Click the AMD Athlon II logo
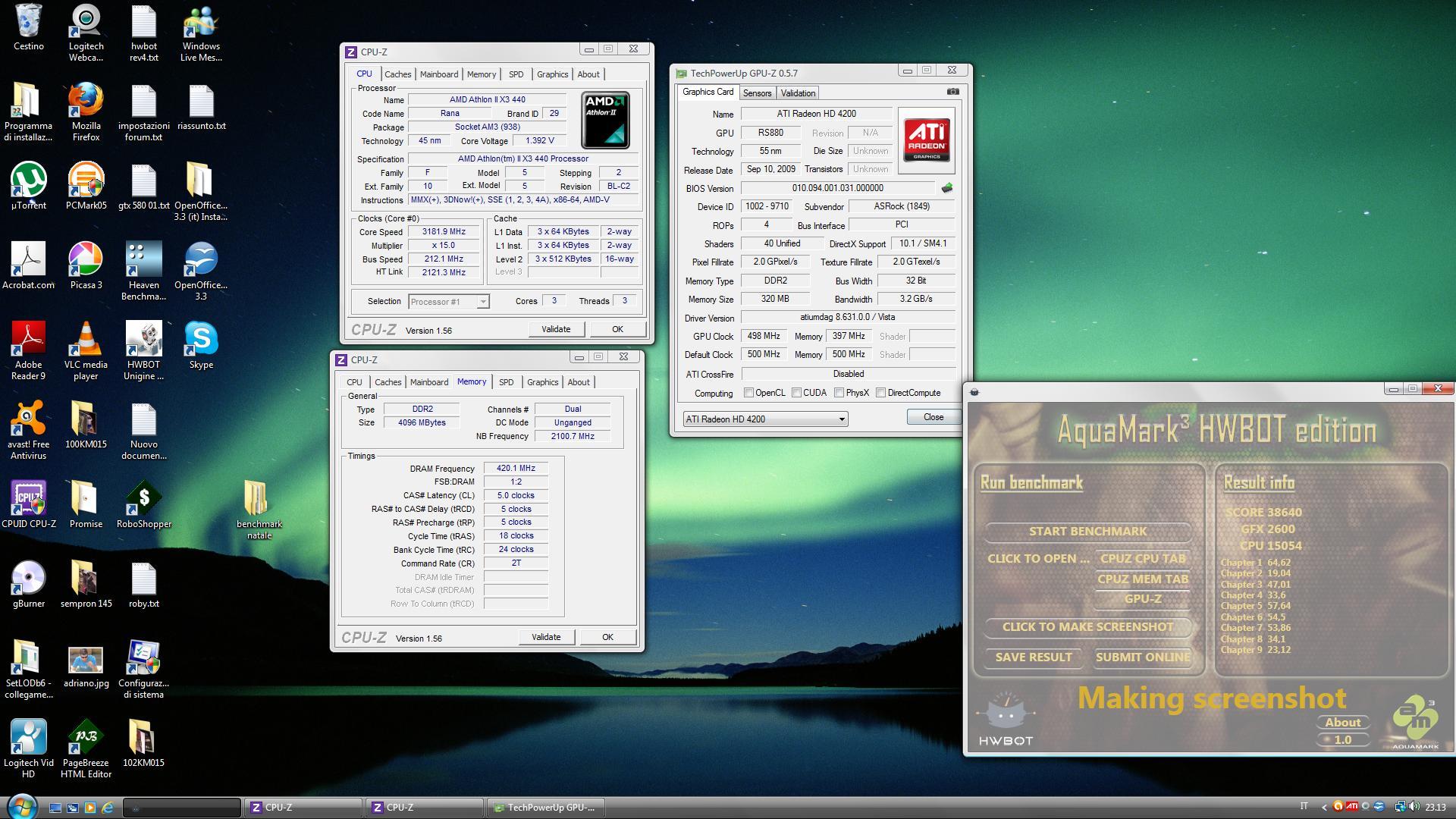Image resolution: width=1456 pixels, height=819 pixels. click(605, 121)
